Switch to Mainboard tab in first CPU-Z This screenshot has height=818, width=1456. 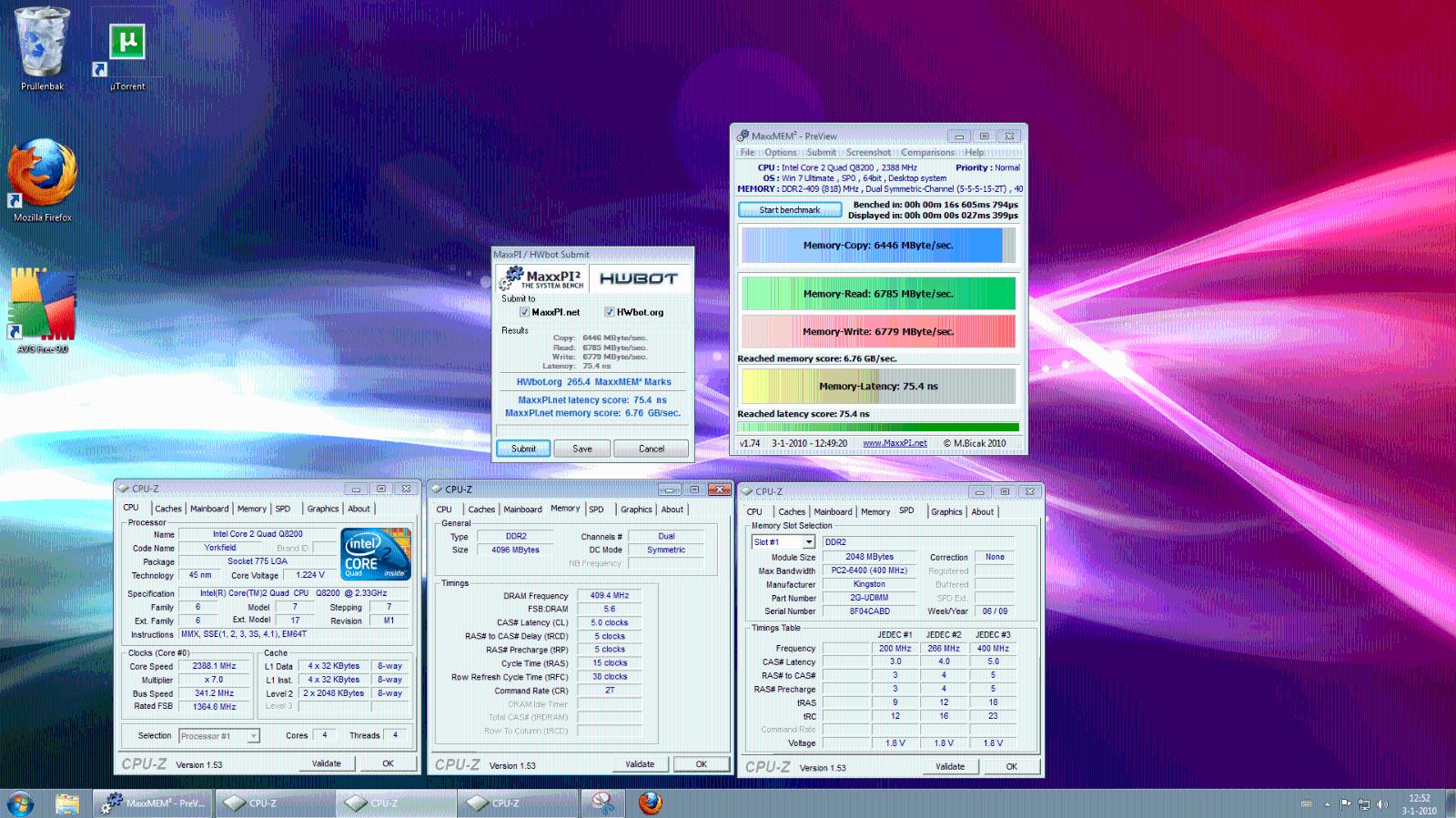pyautogui.click(x=209, y=509)
